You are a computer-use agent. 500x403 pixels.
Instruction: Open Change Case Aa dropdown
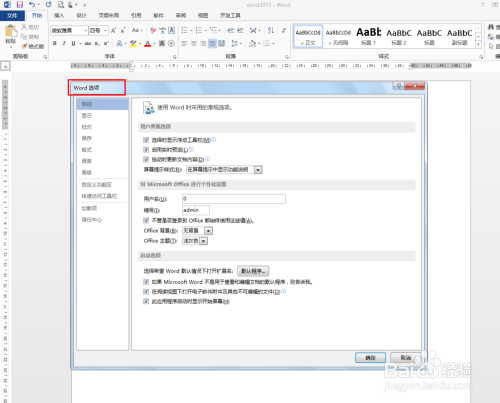coord(137,30)
